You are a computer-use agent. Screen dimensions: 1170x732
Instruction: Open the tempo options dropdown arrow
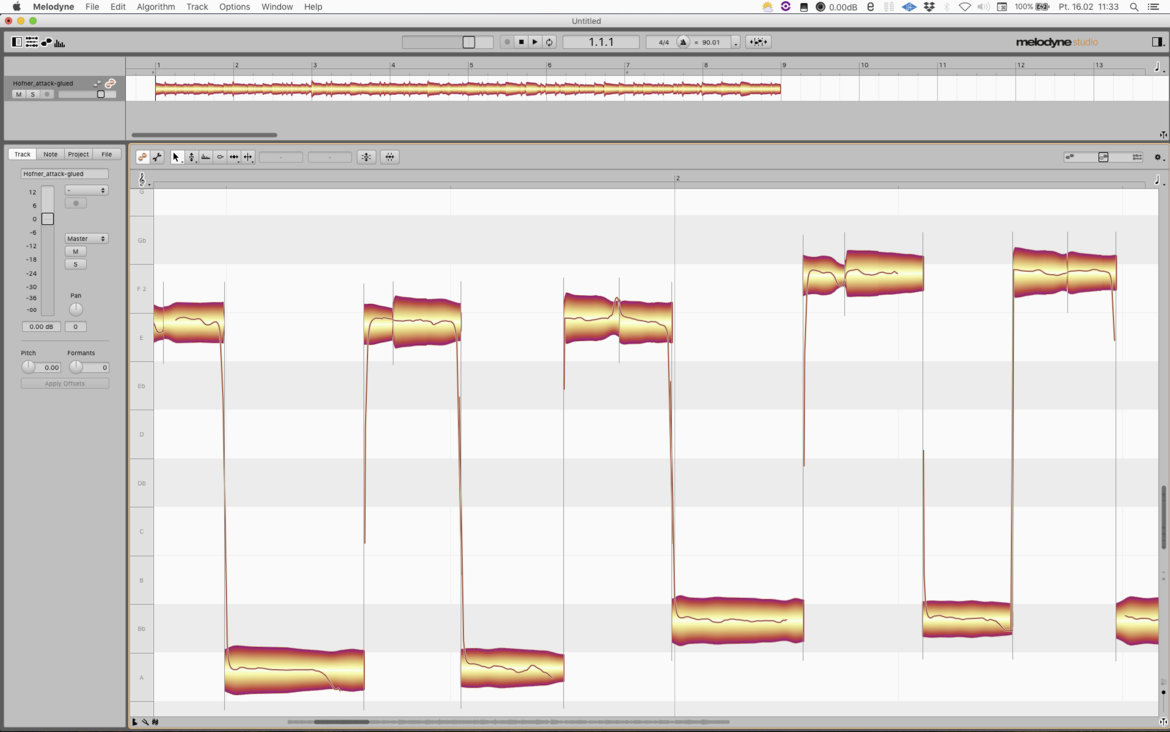click(x=735, y=43)
